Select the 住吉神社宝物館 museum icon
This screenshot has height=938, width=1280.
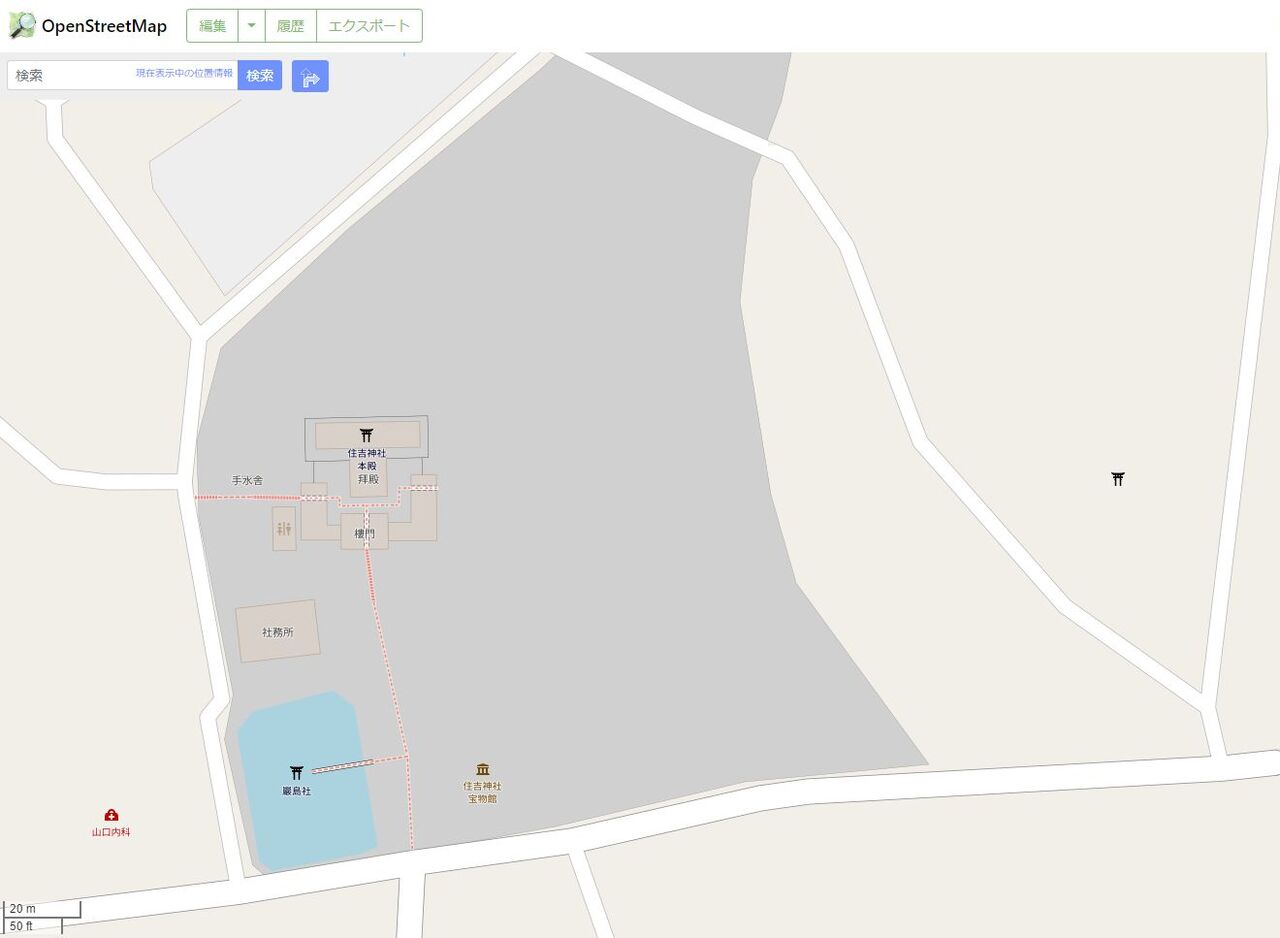(x=483, y=769)
